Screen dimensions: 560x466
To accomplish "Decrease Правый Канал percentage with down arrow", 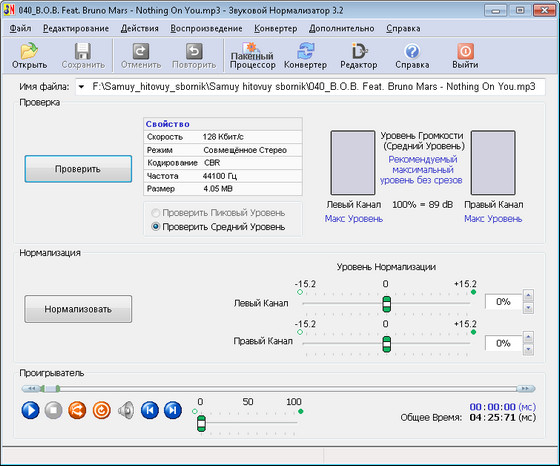I will 528,349.
